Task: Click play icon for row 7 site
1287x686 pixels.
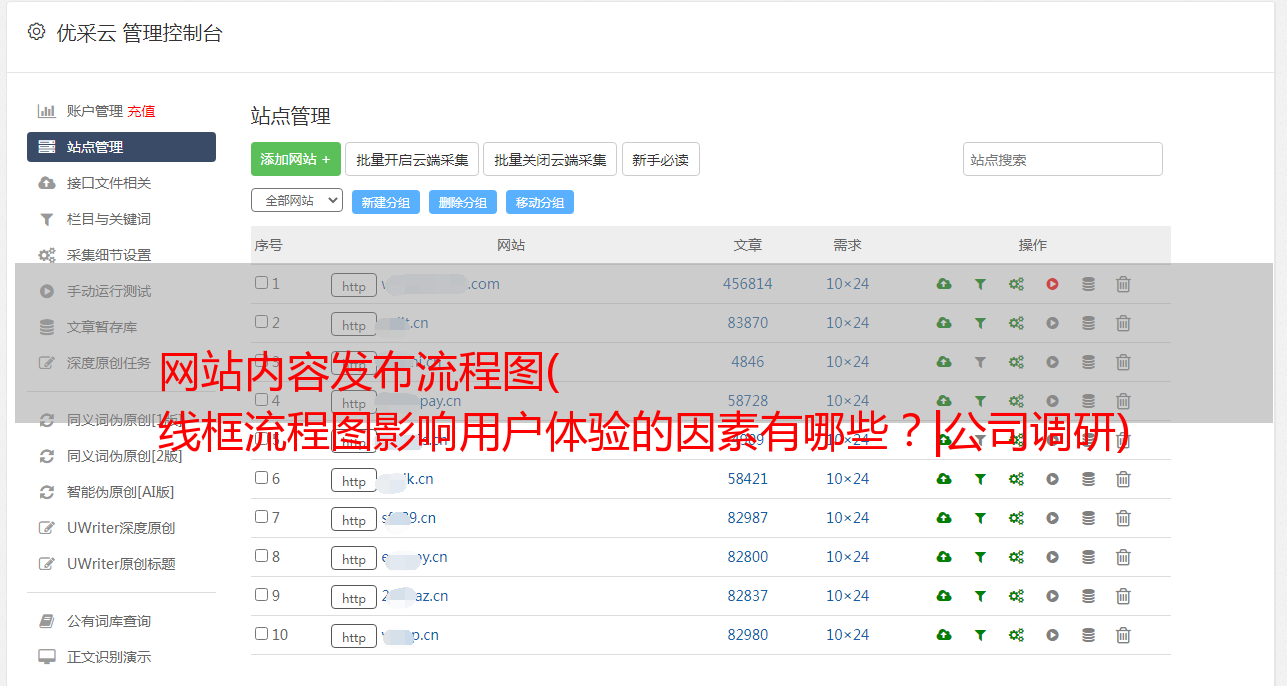Action: [1052, 518]
